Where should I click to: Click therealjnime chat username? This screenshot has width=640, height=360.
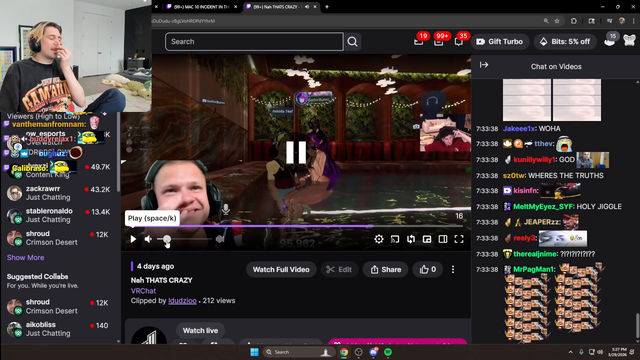(535, 254)
